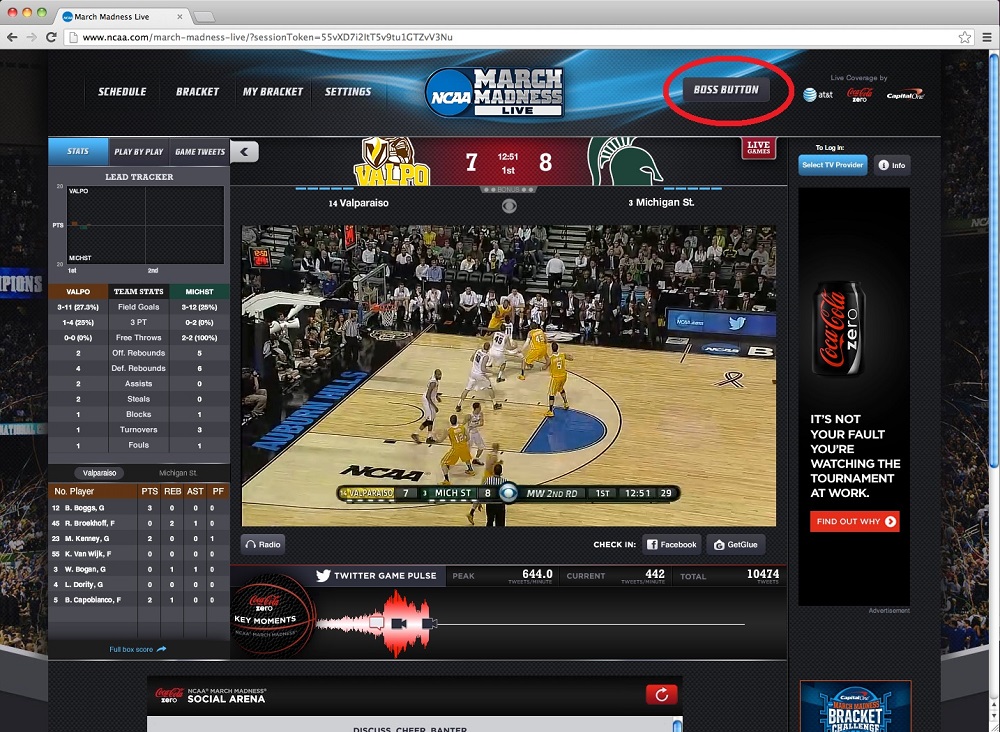Open the Live Games panel
This screenshot has height=732, width=1000.
tap(758, 148)
